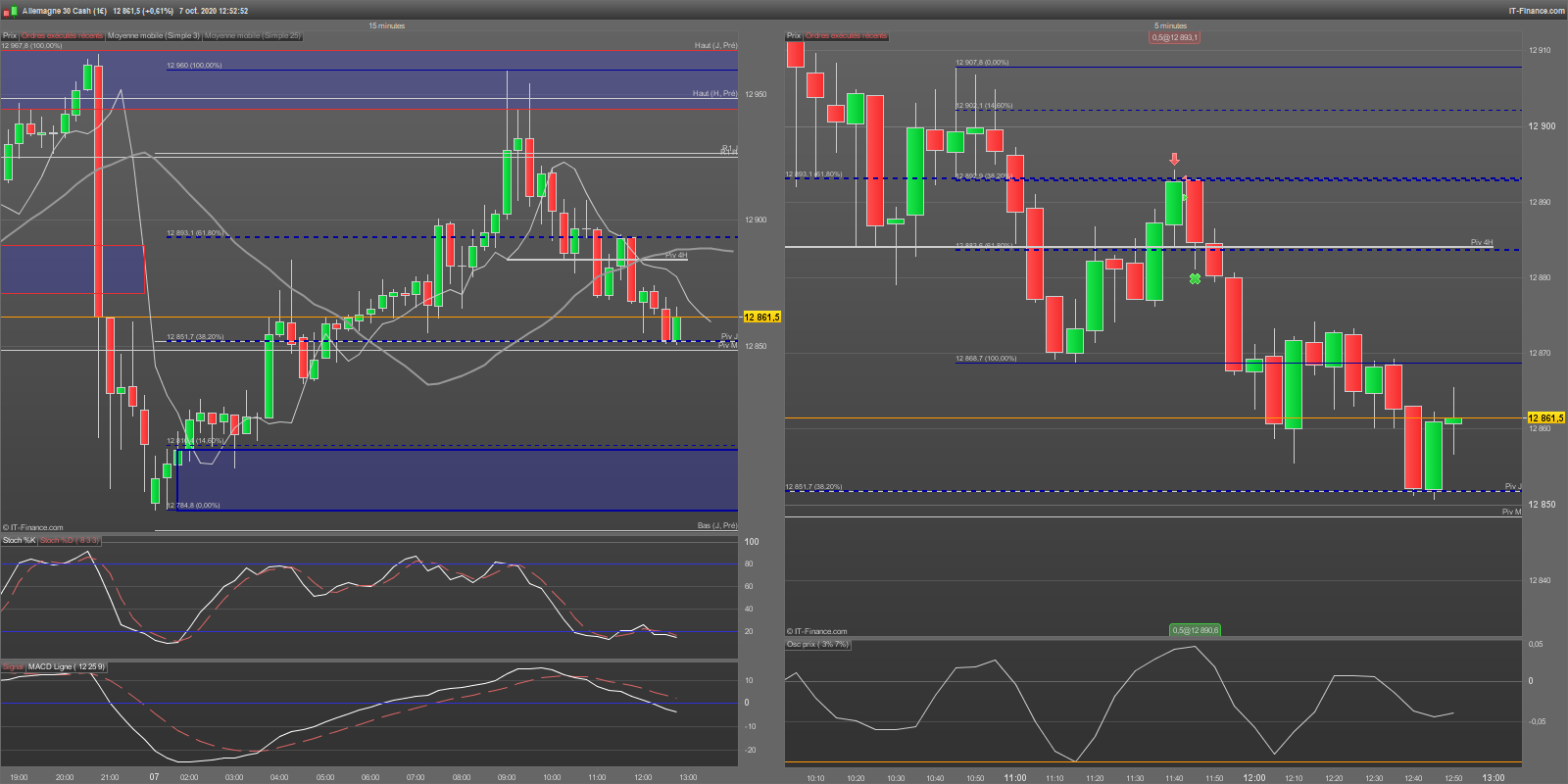
Task: Click the 12 907,8 (0,00%) label on 5-minute chart
Action: click(x=982, y=63)
